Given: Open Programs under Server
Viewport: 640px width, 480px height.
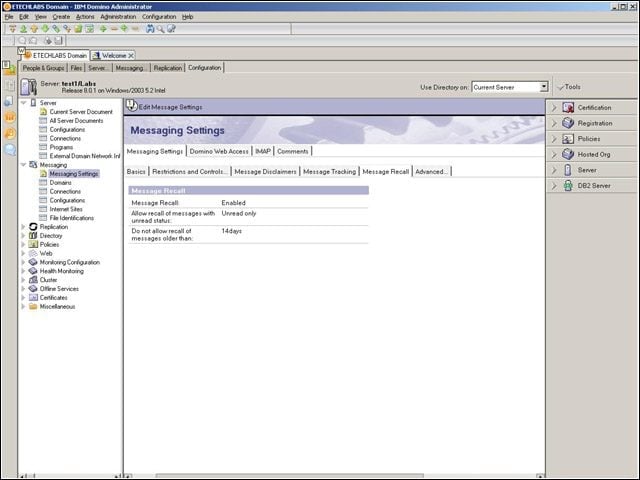Looking at the screenshot, I should pyautogui.click(x=61, y=147).
